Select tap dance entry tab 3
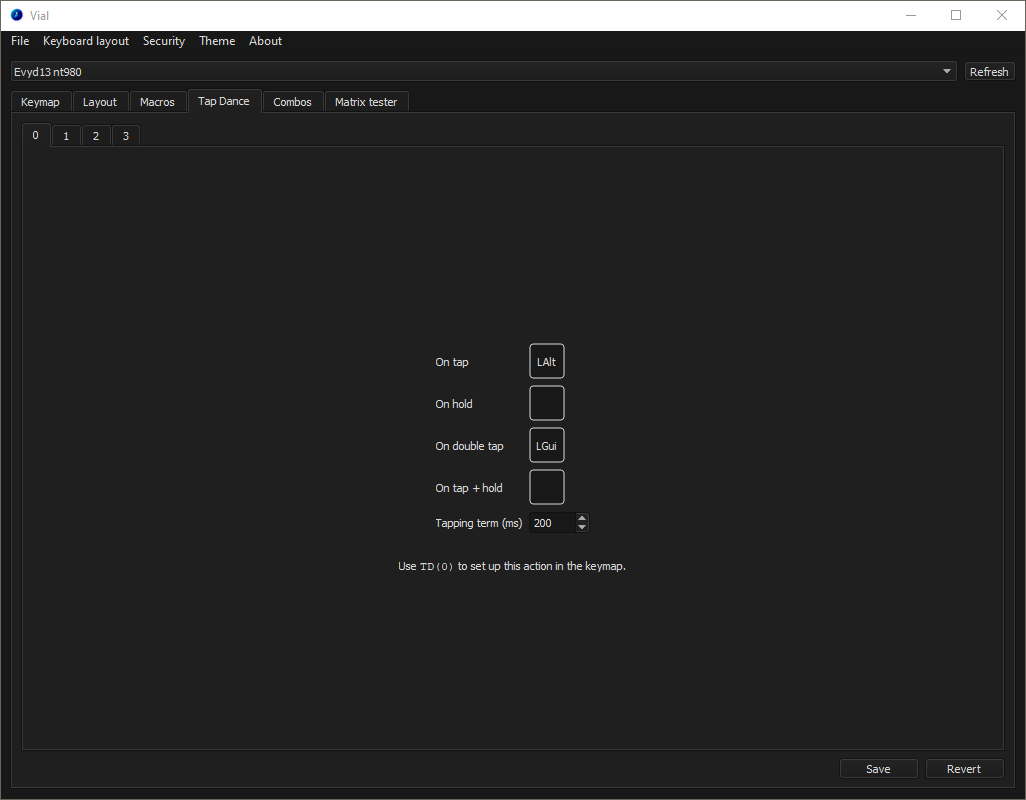The height and width of the screenshot is (800, 1026). [126, 136]
